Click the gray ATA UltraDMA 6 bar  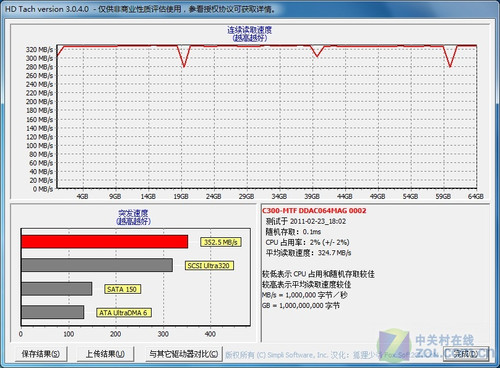(x=53, y=312)
